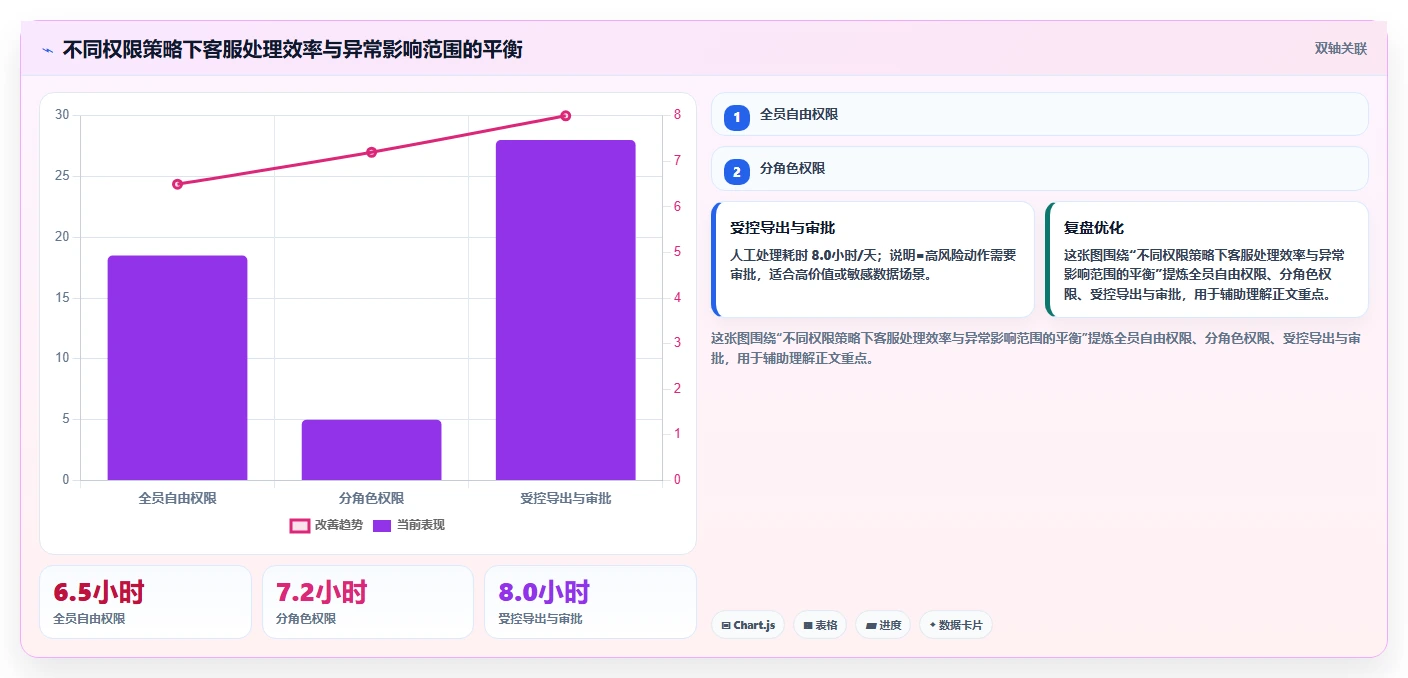Click the Chart.js tag

tap(748, 625)
